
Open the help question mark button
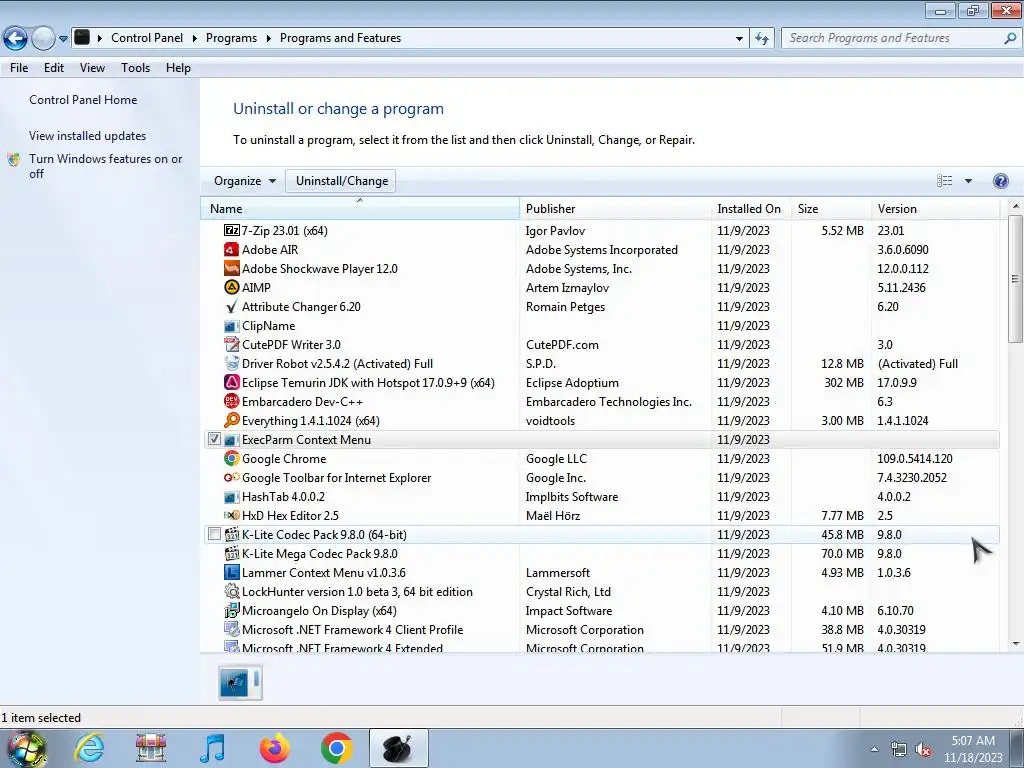coord(1000,181)
